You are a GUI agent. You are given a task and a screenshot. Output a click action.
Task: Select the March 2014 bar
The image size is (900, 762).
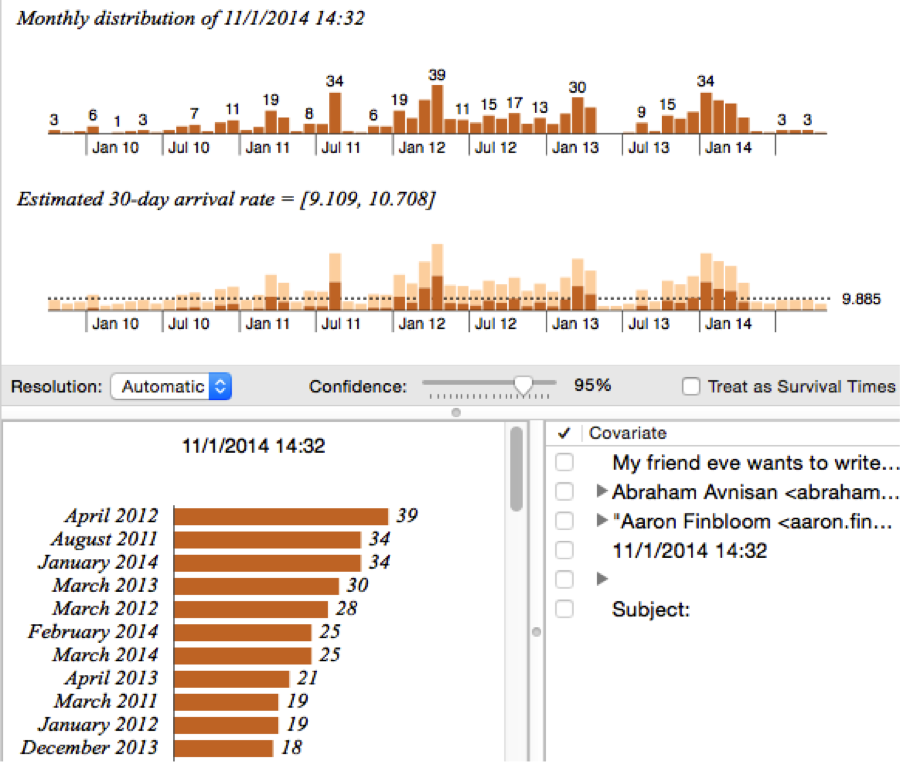[x=243, y=655]
